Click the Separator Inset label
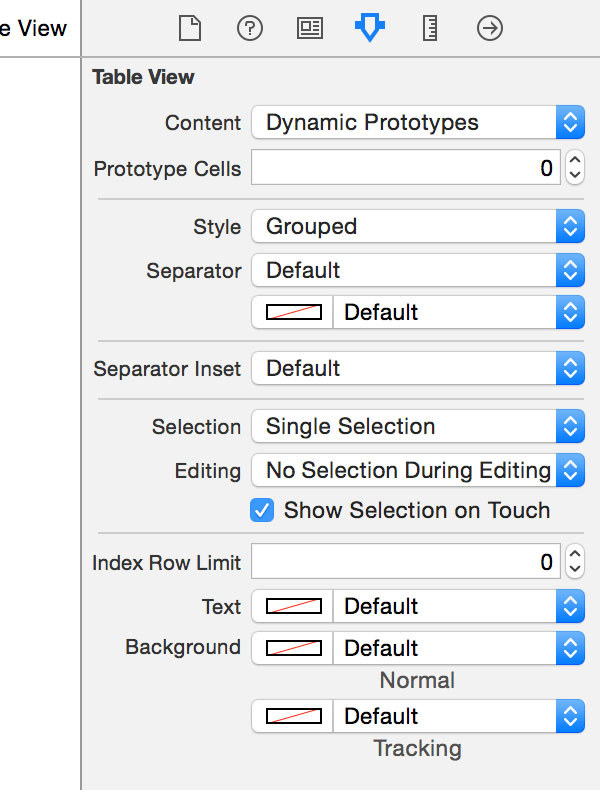This screenshot has width=600, height=790. pyautogui.click(x=167, y=368)
